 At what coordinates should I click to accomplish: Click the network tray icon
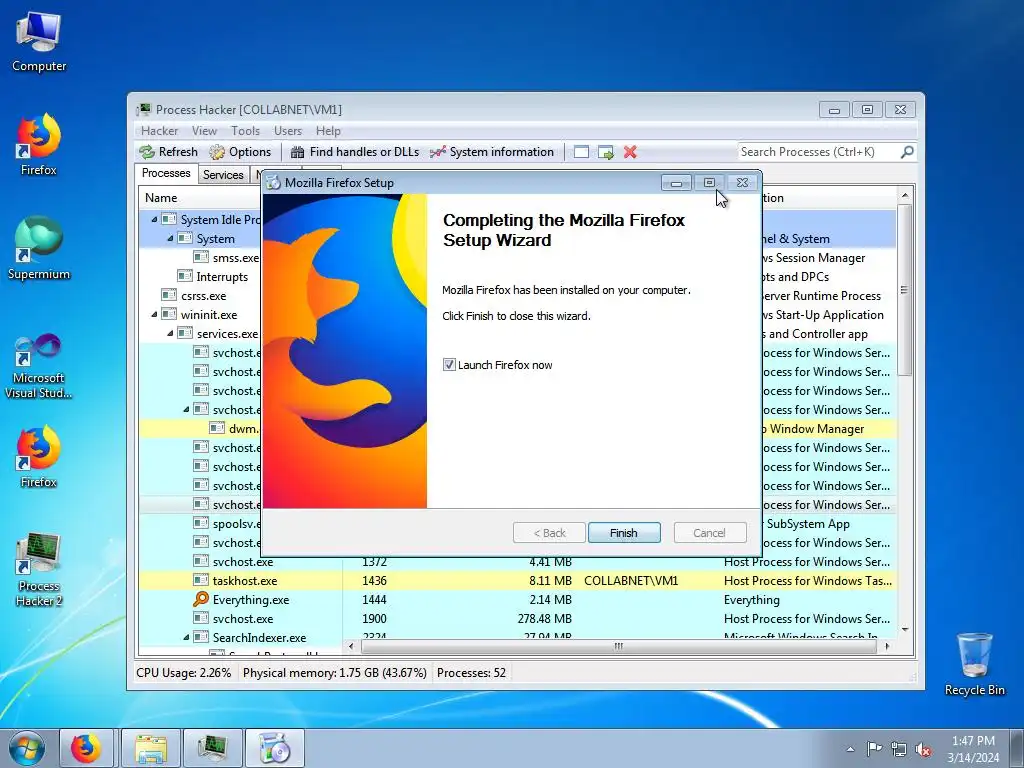(899, 749)
